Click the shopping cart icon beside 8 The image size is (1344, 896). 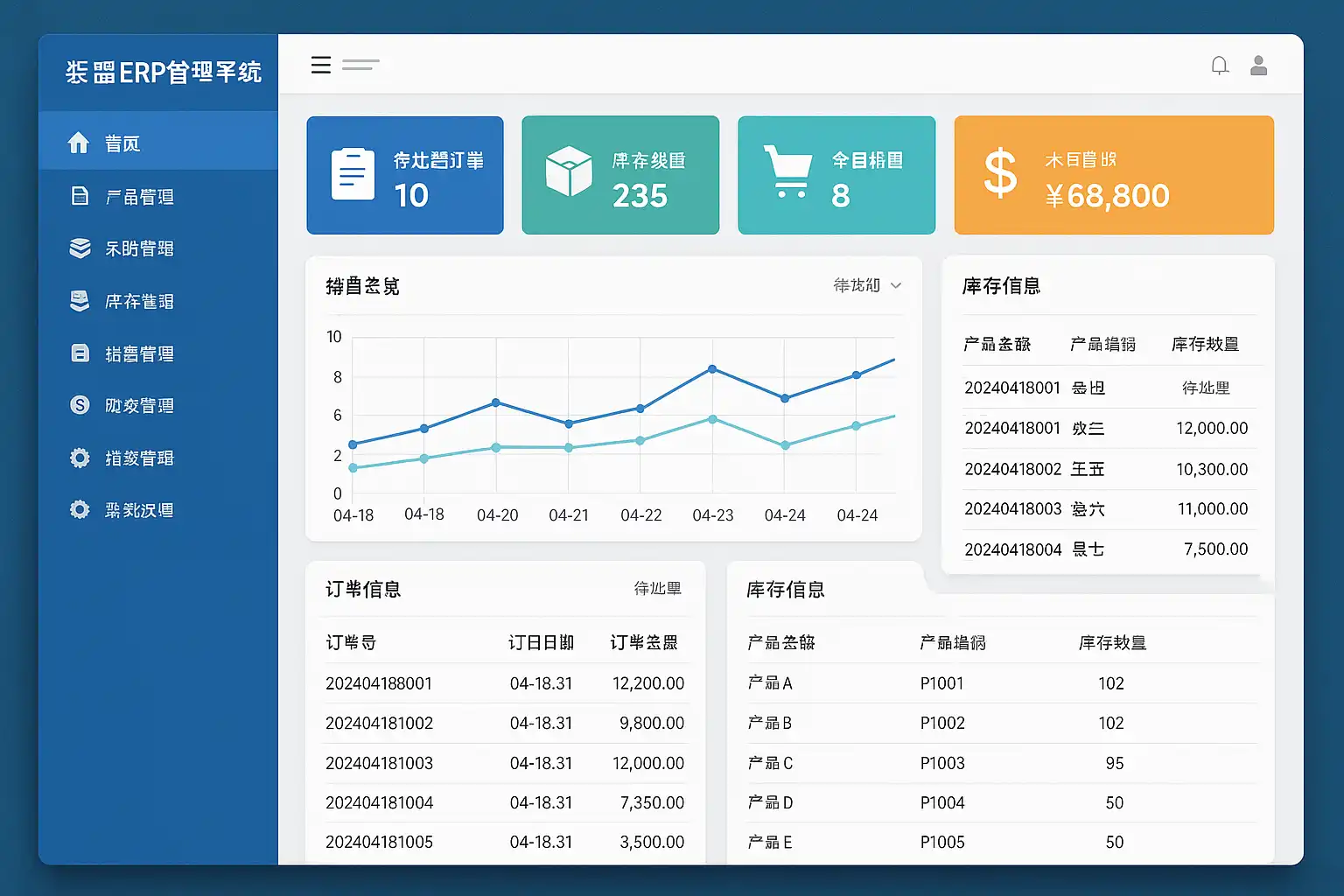(x=787, y=171)
